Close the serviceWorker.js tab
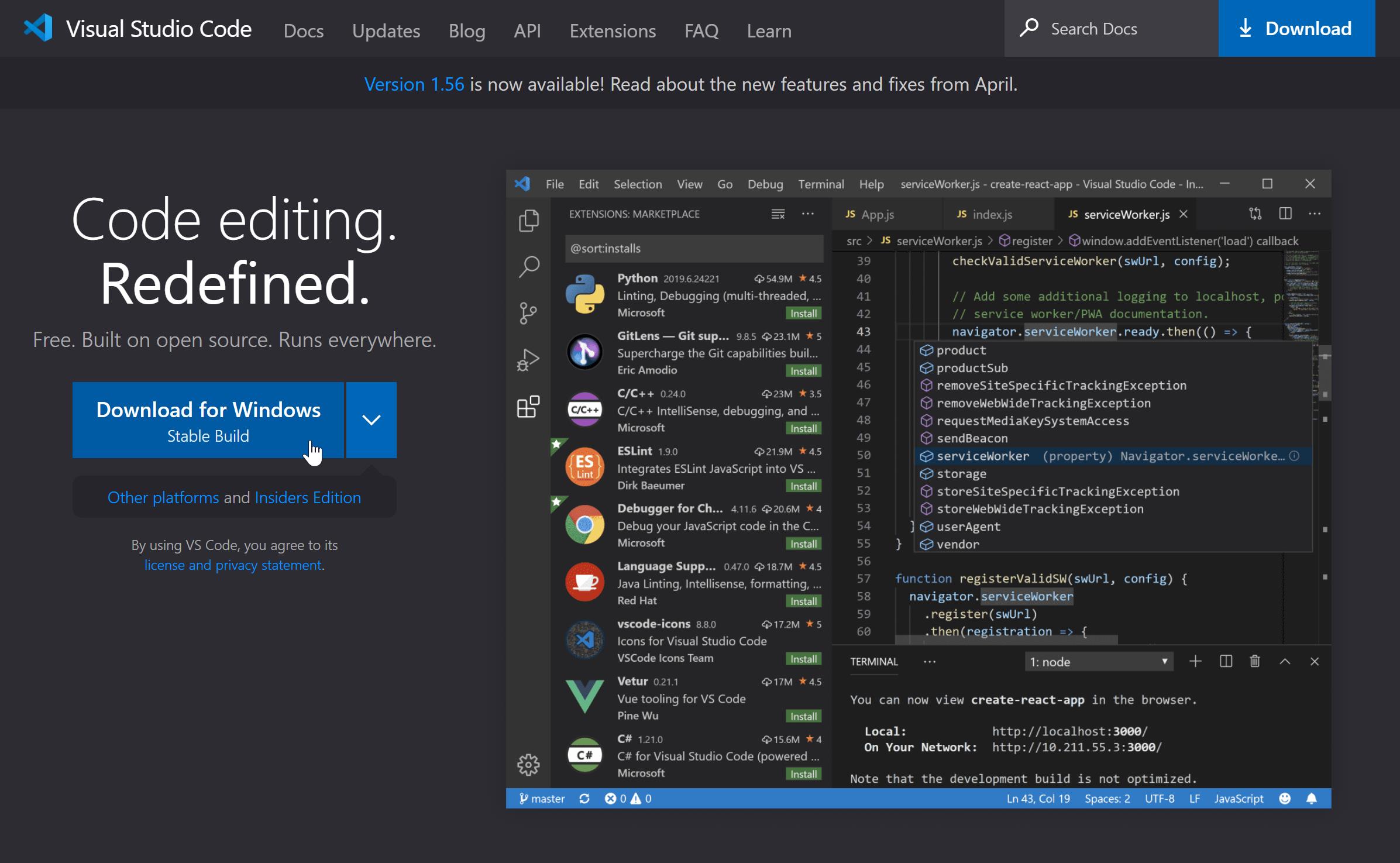The height and width of the screenshot is (863, 1400). pyautogui.click(x=1184, y=214)
